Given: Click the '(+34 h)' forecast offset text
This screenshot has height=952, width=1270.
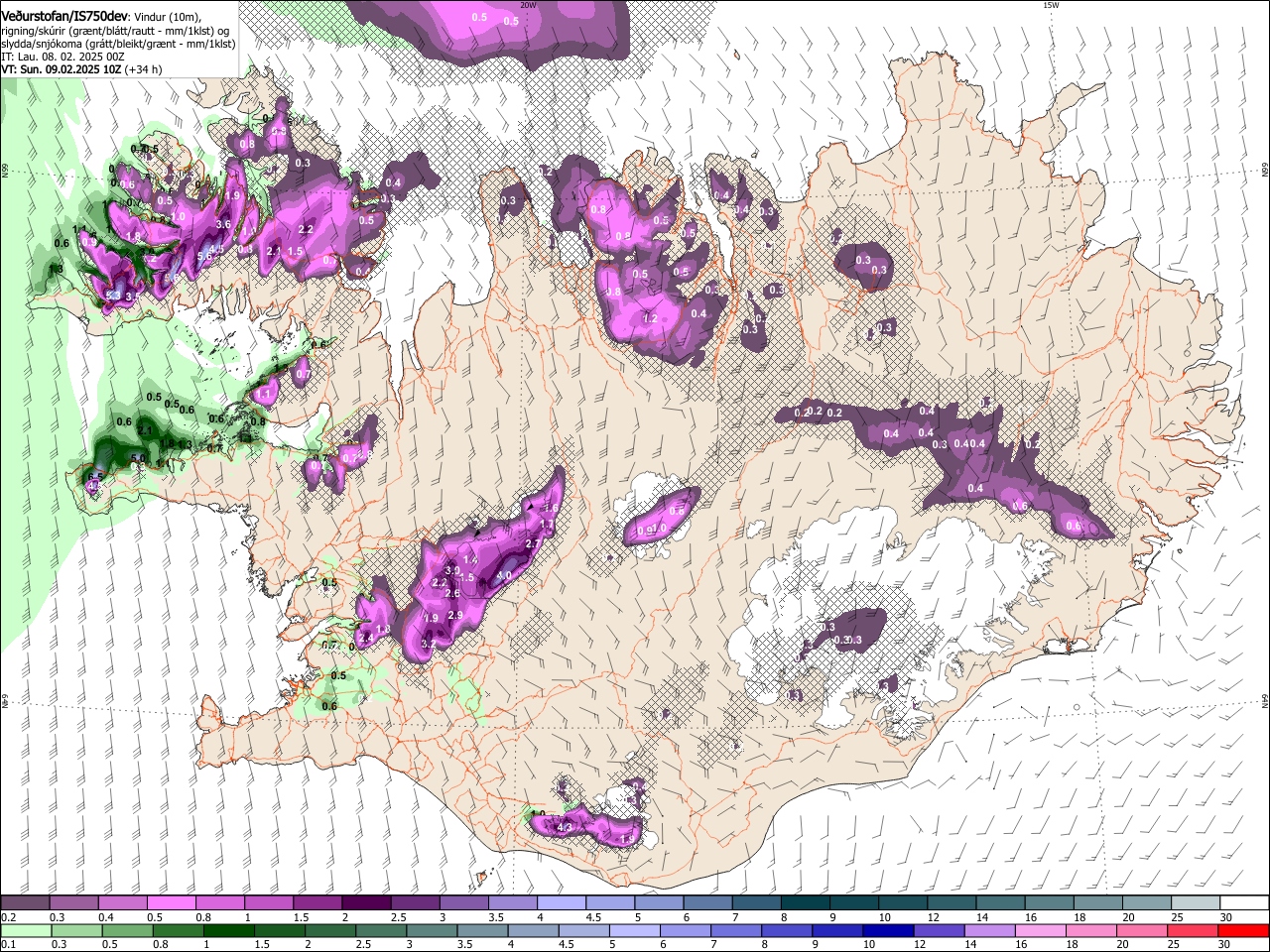Looking at the screenshot, I should (143, 70).
